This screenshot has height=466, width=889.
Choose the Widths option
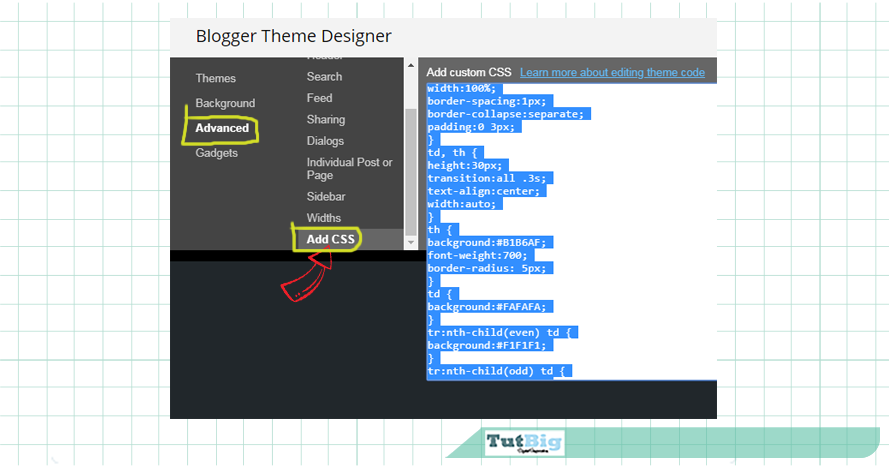324,218
